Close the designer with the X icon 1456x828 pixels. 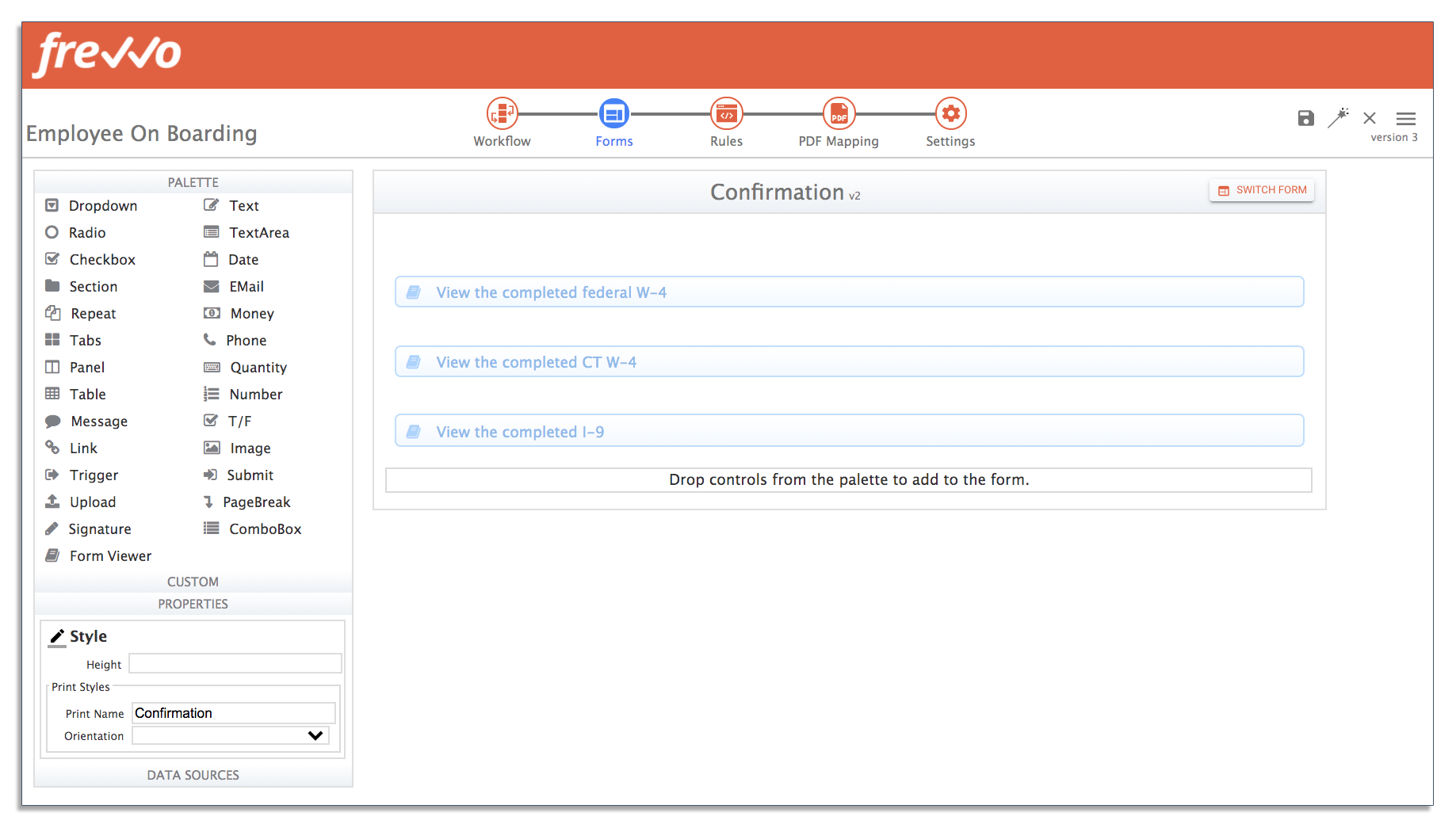1370,118
